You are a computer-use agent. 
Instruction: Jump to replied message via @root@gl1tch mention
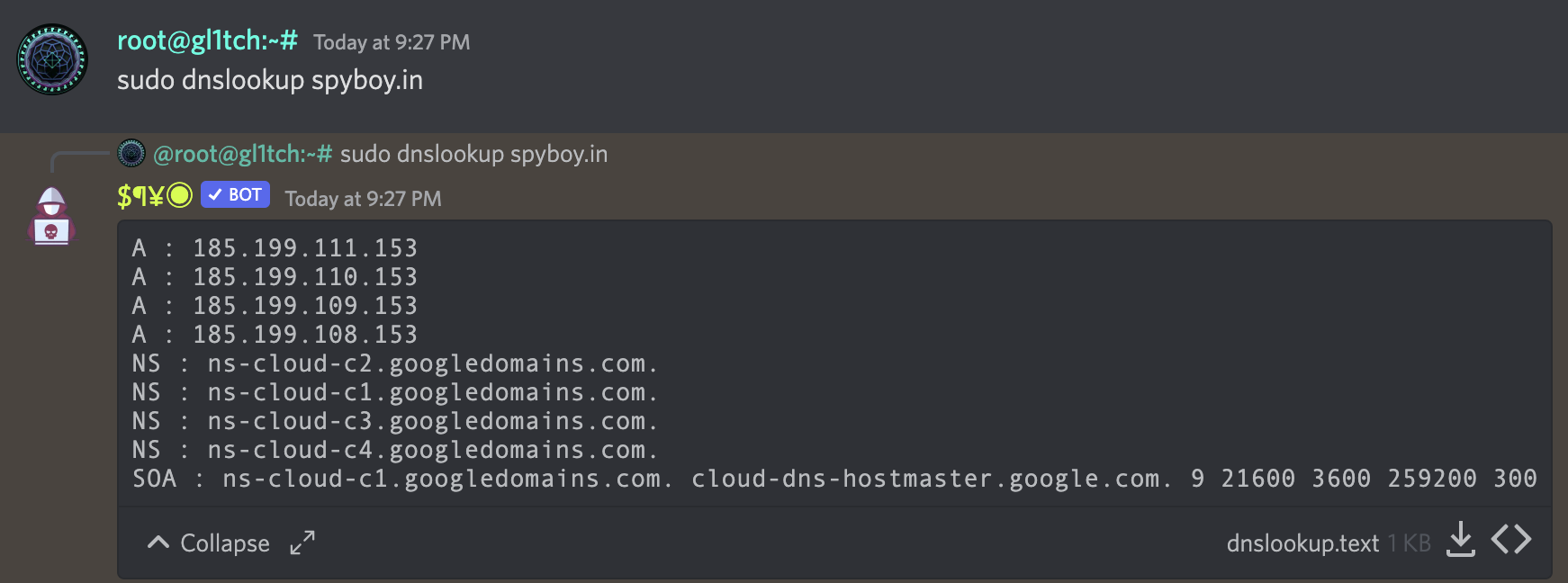click(x=243, y=155)
